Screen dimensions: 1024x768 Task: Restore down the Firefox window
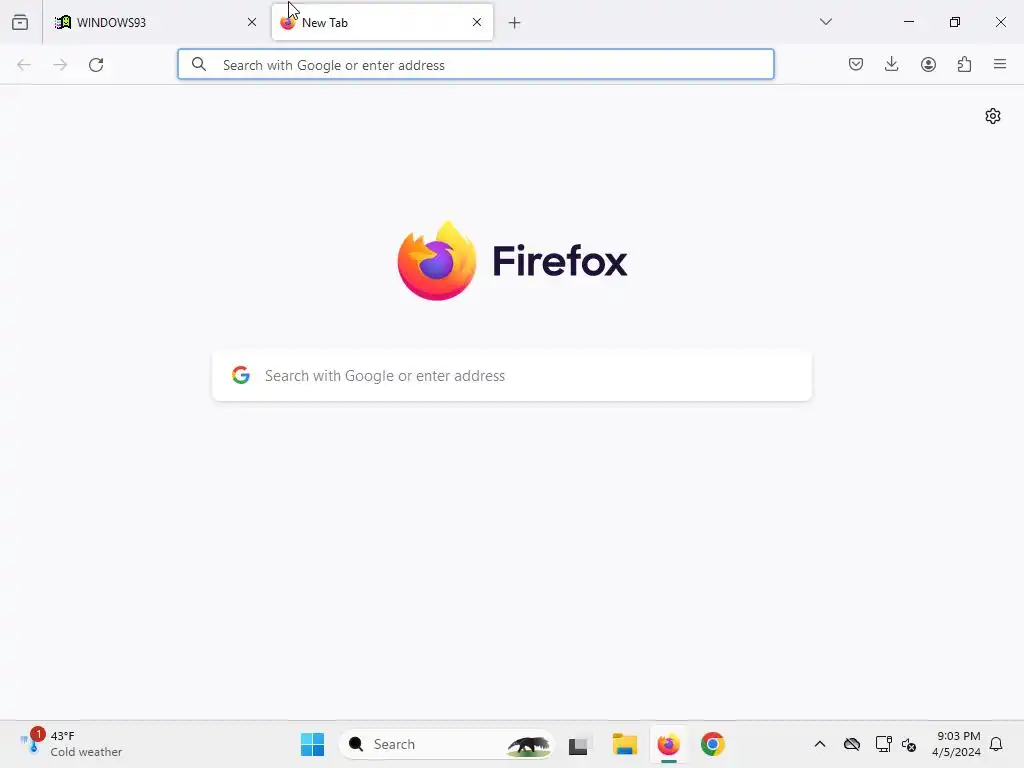pos(955,22)
